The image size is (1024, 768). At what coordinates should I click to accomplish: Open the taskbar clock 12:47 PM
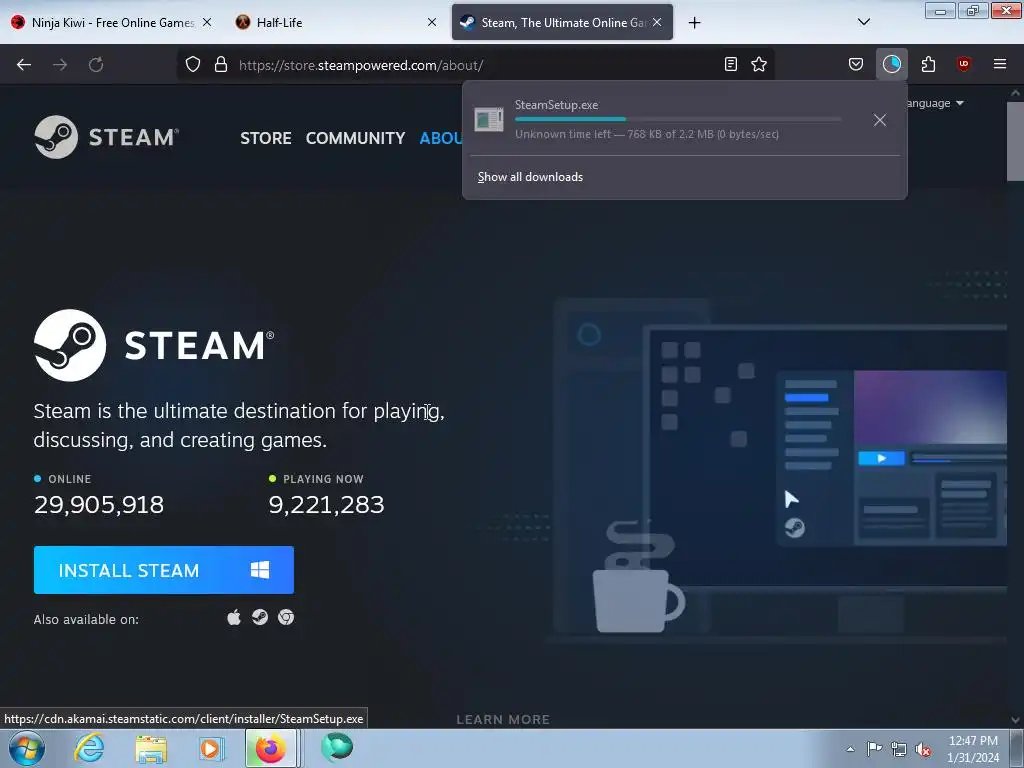pos(973,748)
